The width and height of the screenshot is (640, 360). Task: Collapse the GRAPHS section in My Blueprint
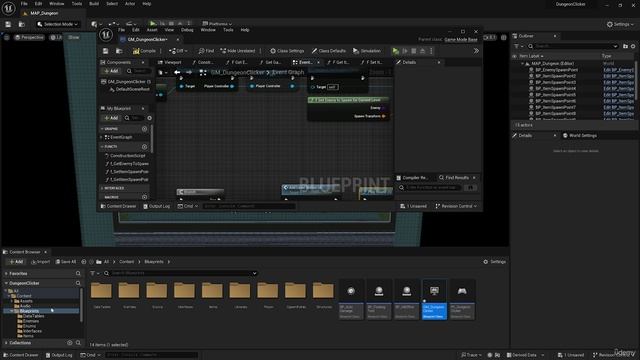pos(102,129)
